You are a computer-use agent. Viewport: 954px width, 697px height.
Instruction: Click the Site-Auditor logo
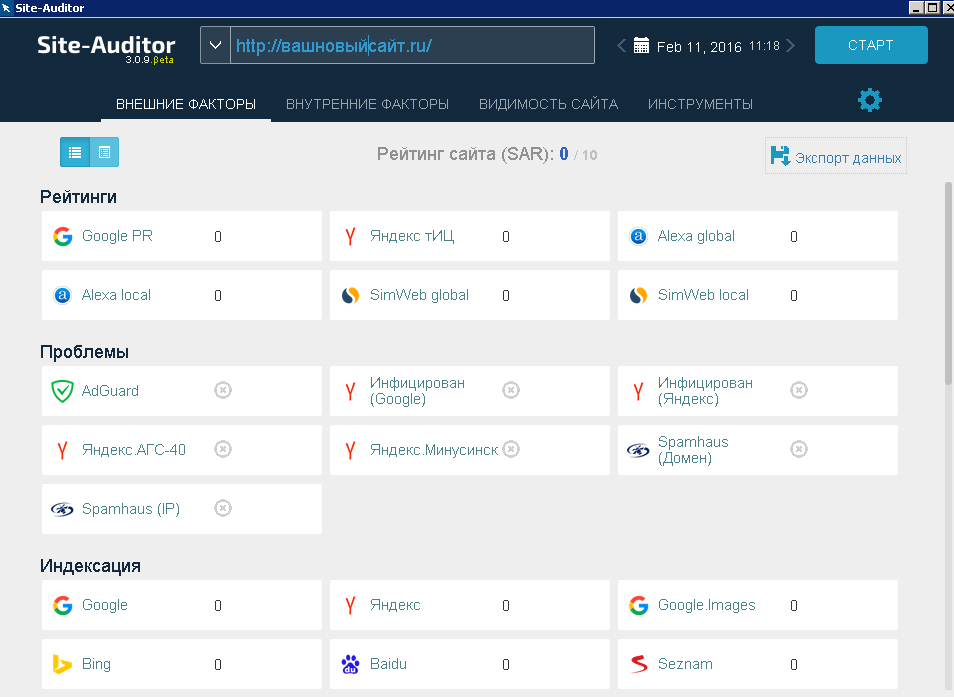[x=106, y=47]
